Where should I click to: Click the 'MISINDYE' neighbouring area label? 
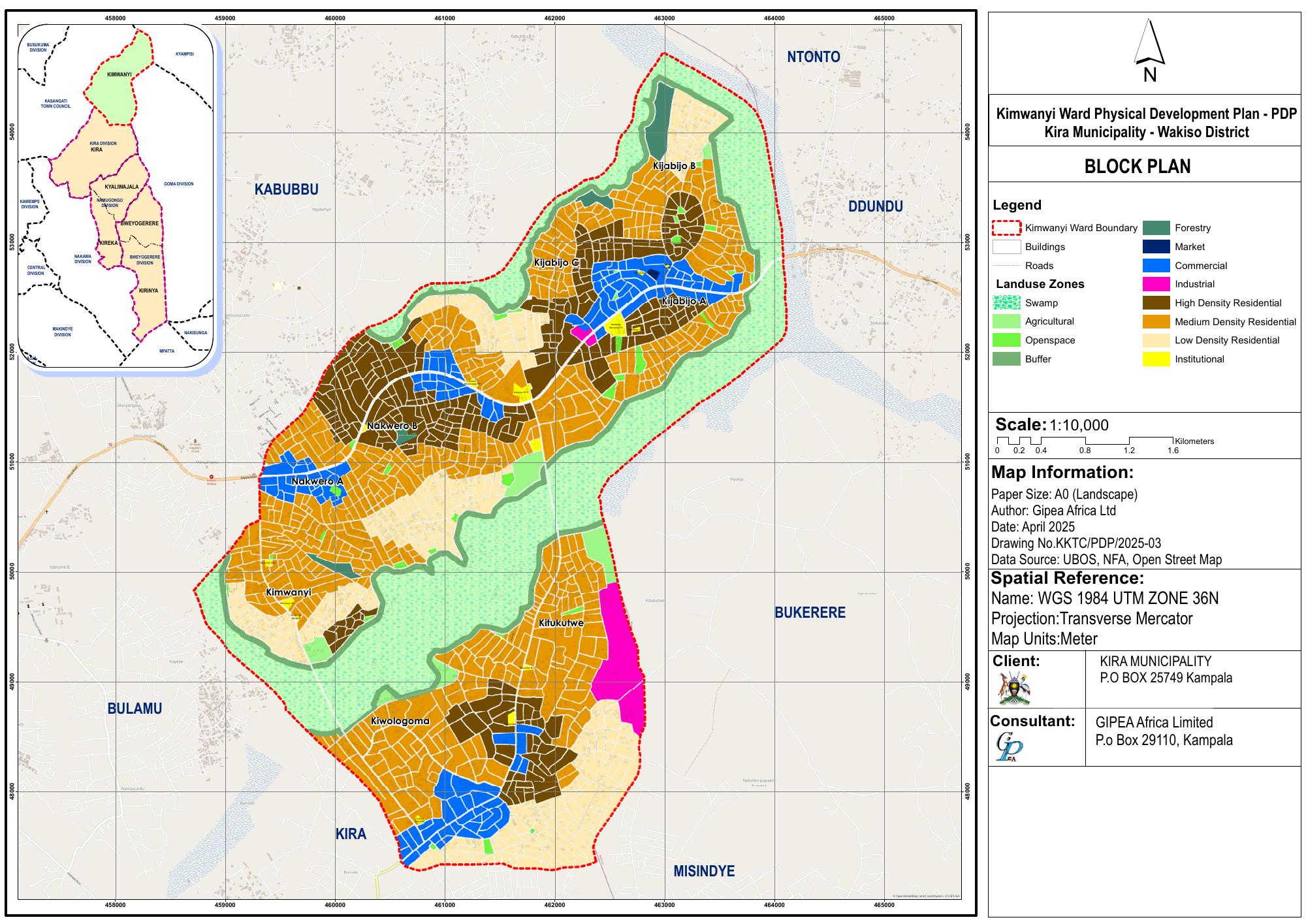point(704,871)
